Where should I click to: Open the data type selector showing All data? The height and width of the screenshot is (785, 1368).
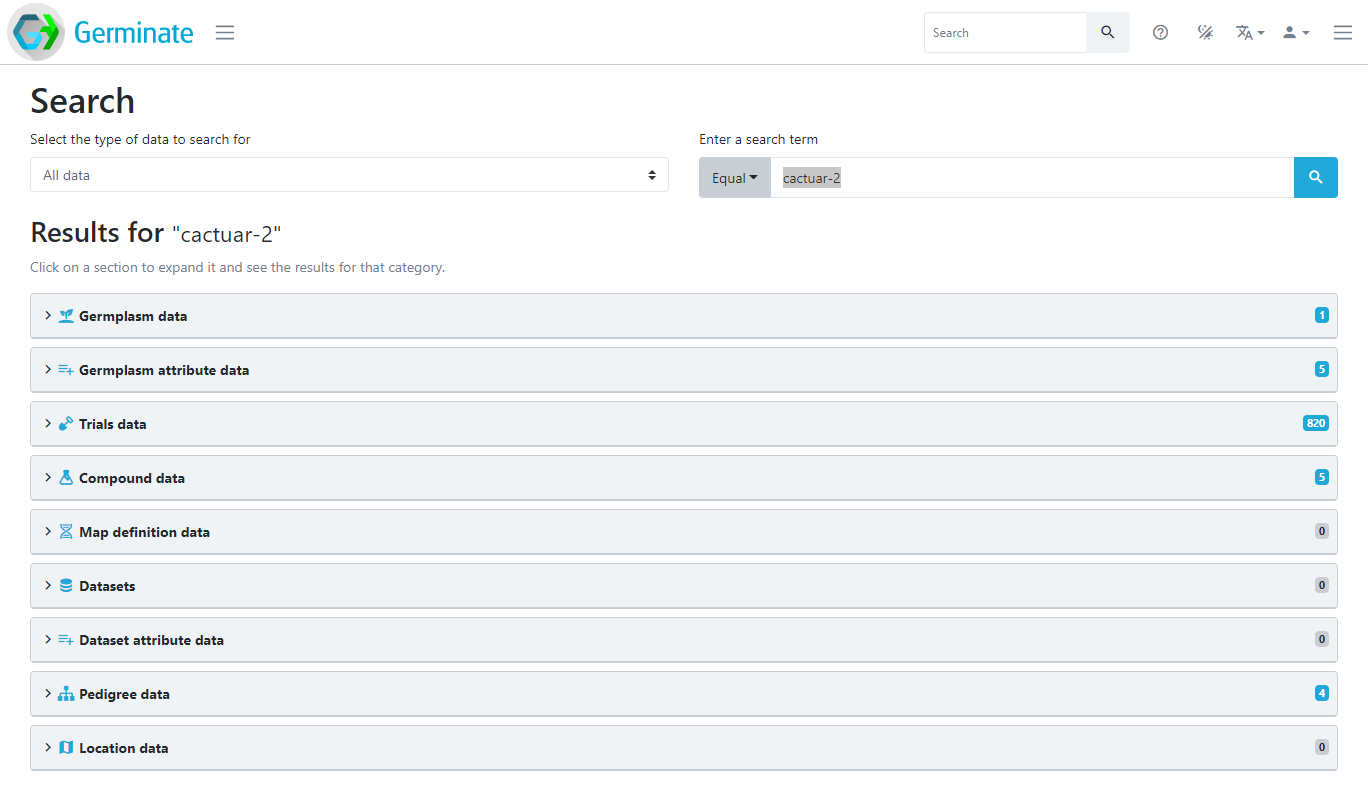click(349, 174)
